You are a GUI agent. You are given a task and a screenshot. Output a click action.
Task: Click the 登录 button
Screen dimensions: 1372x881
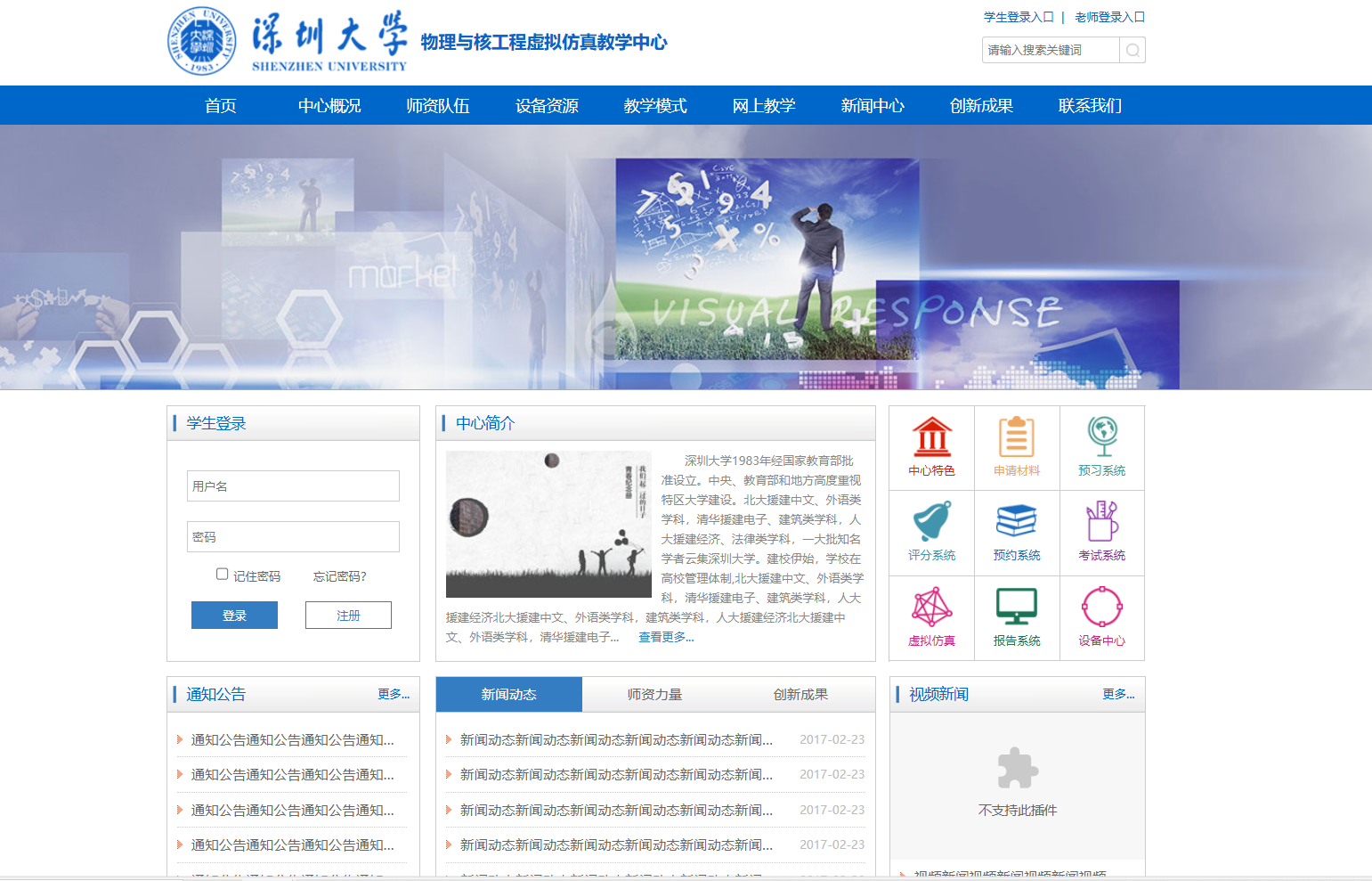233,615
